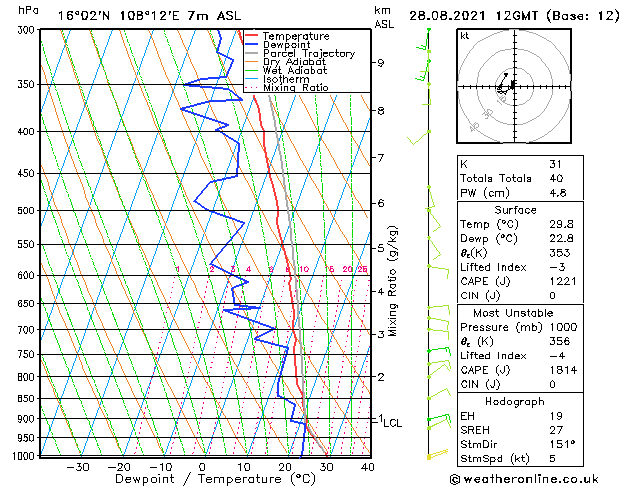Click the StmDir value 151°

point(562,444)
